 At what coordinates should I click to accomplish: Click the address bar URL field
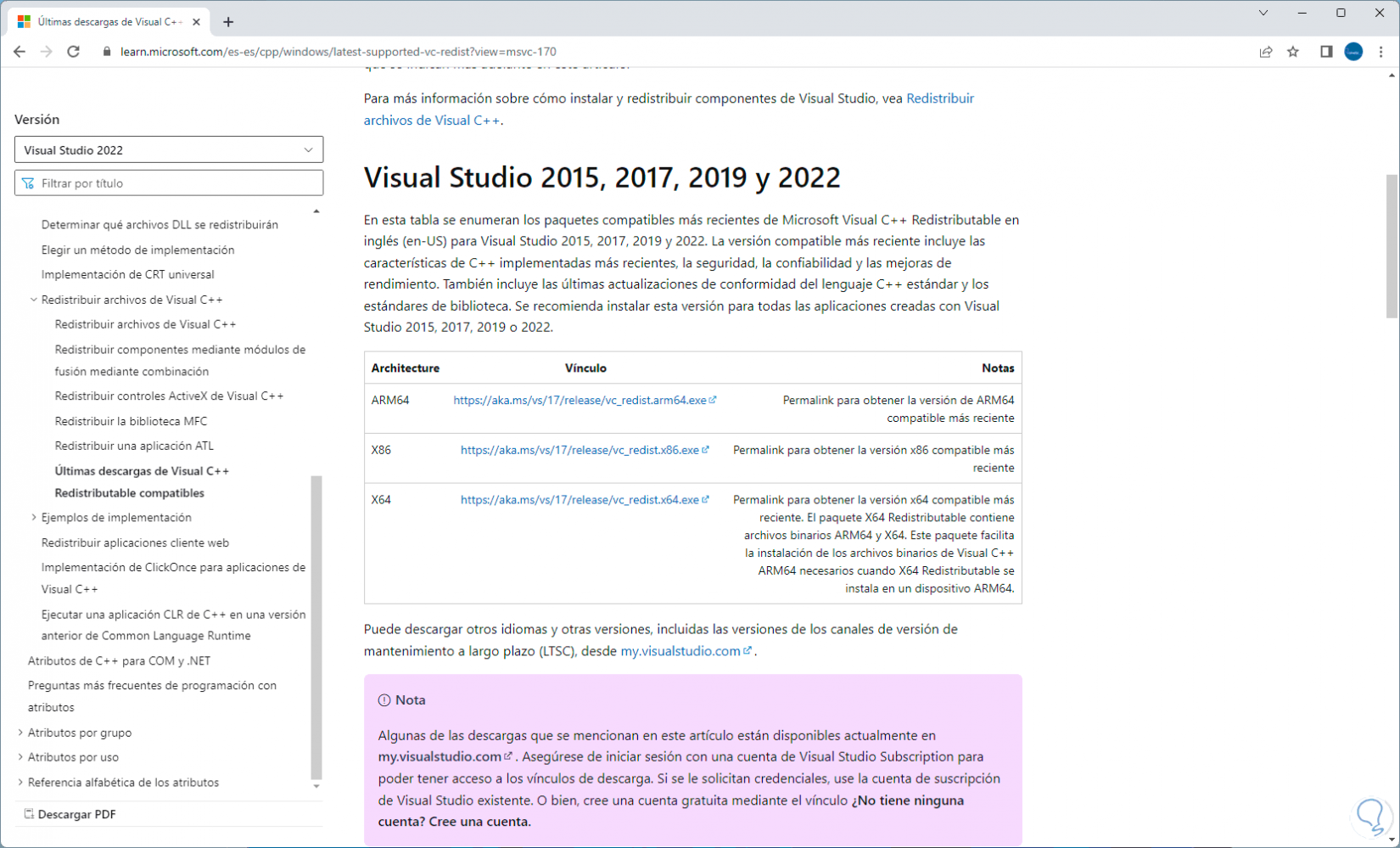click(x=338, y=52)
